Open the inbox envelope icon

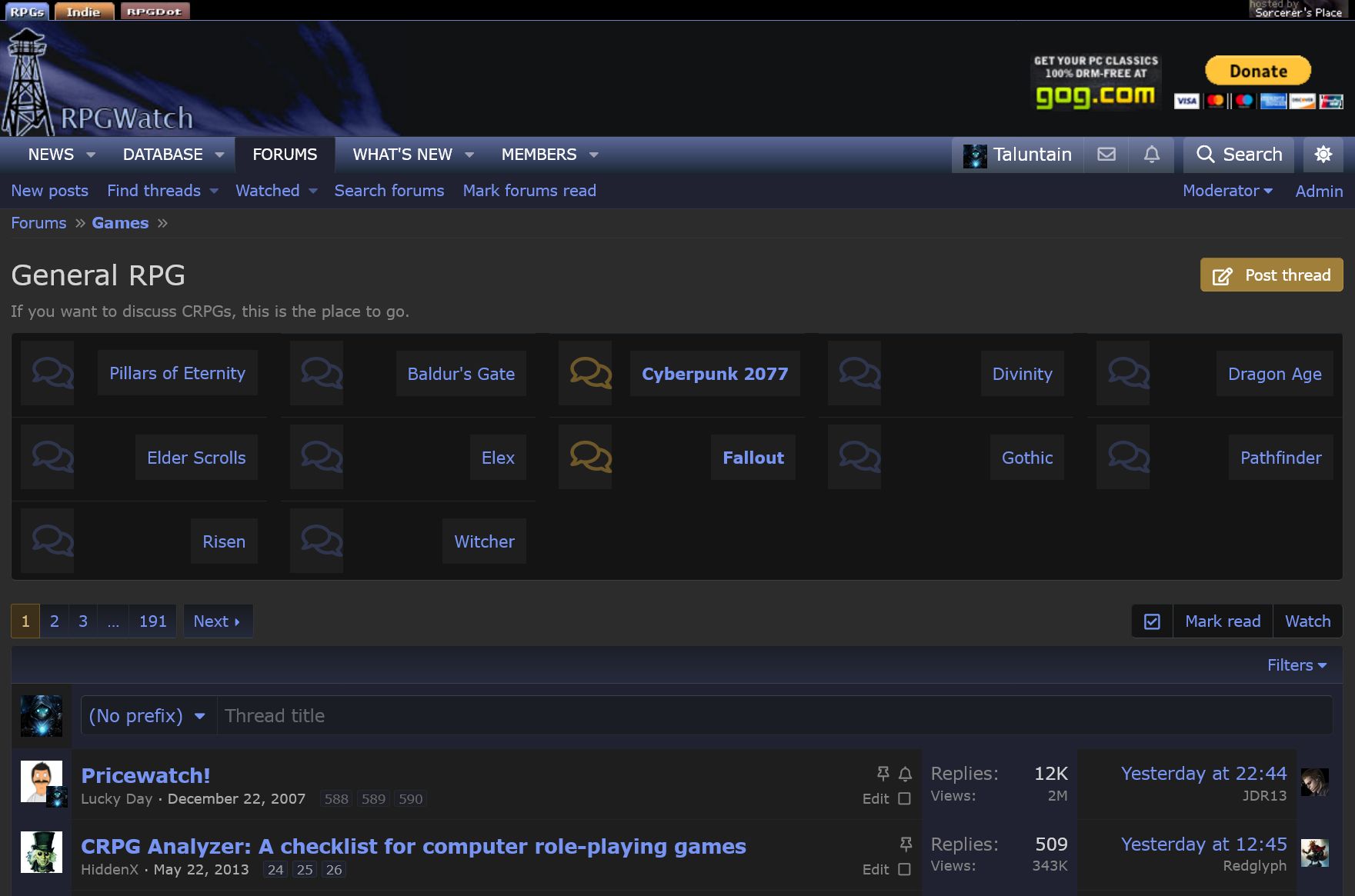click(1106, 155)
